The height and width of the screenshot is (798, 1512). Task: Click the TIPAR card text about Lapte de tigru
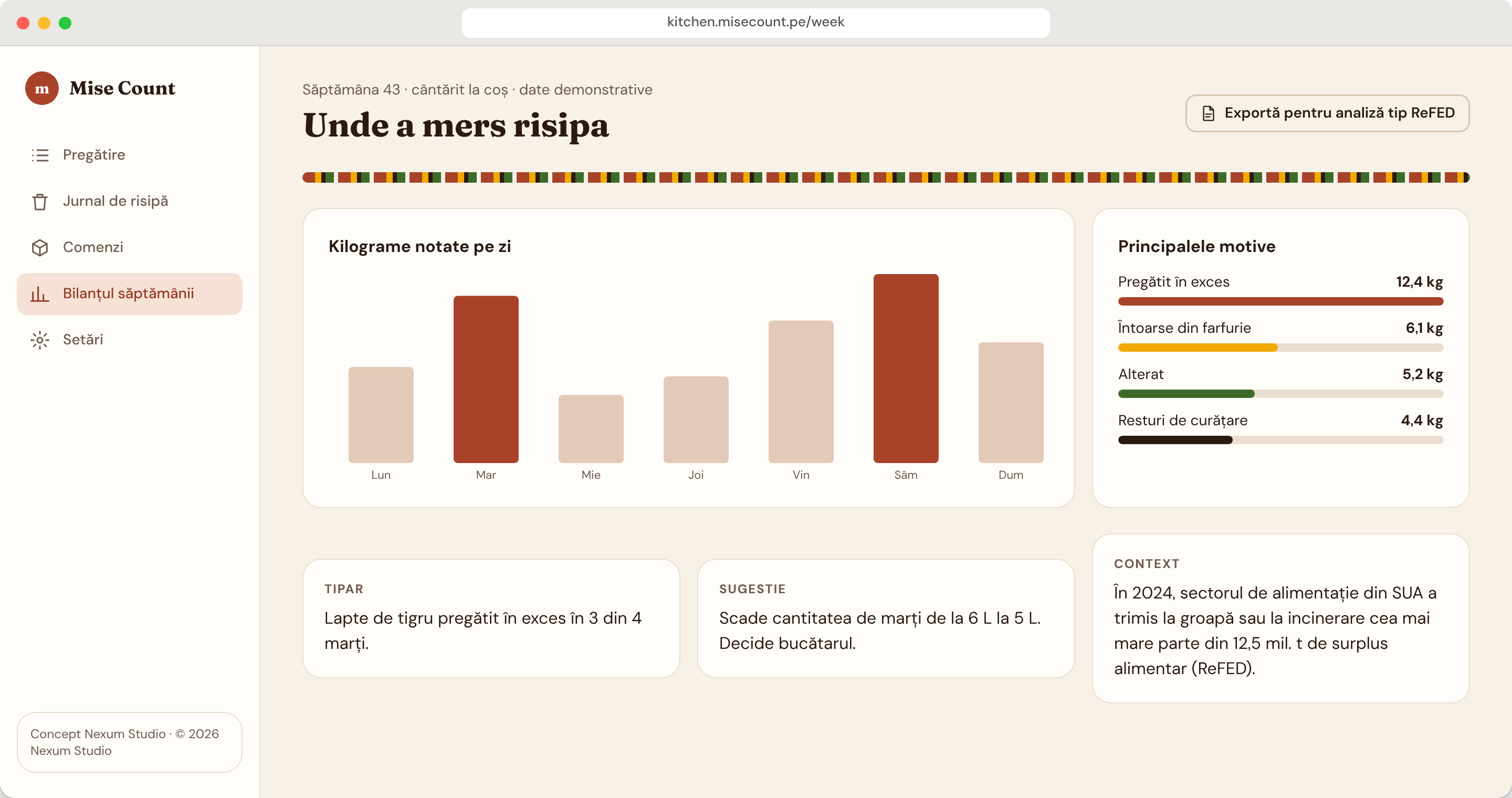click(x=483, y=631)
